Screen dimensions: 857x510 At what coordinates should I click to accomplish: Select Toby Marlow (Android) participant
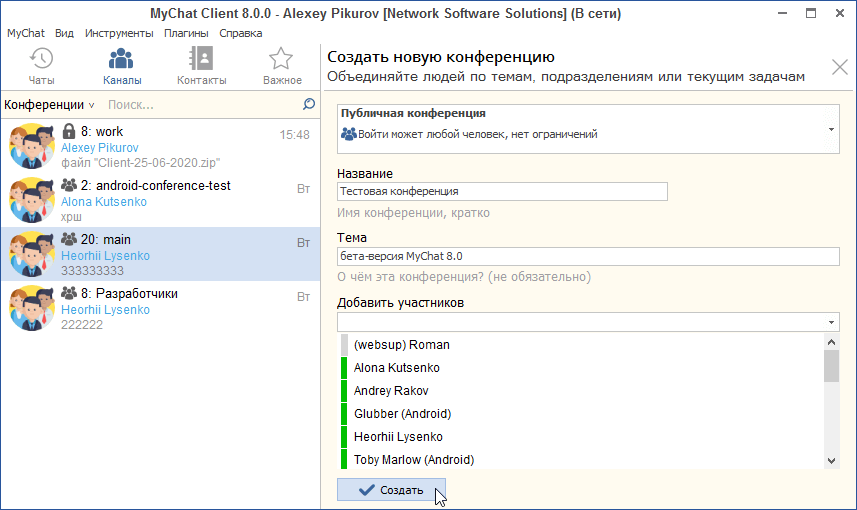[x=413, y=460]
